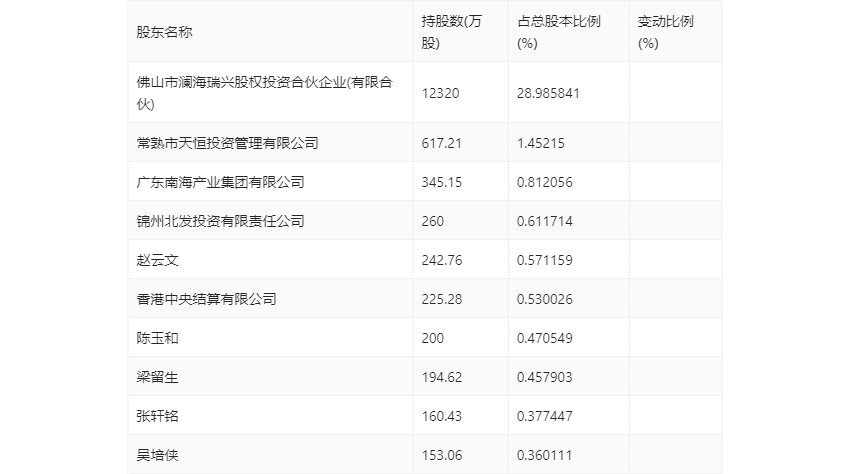
Task: Select the holding value 200
Action: click(x=433, y=338)
